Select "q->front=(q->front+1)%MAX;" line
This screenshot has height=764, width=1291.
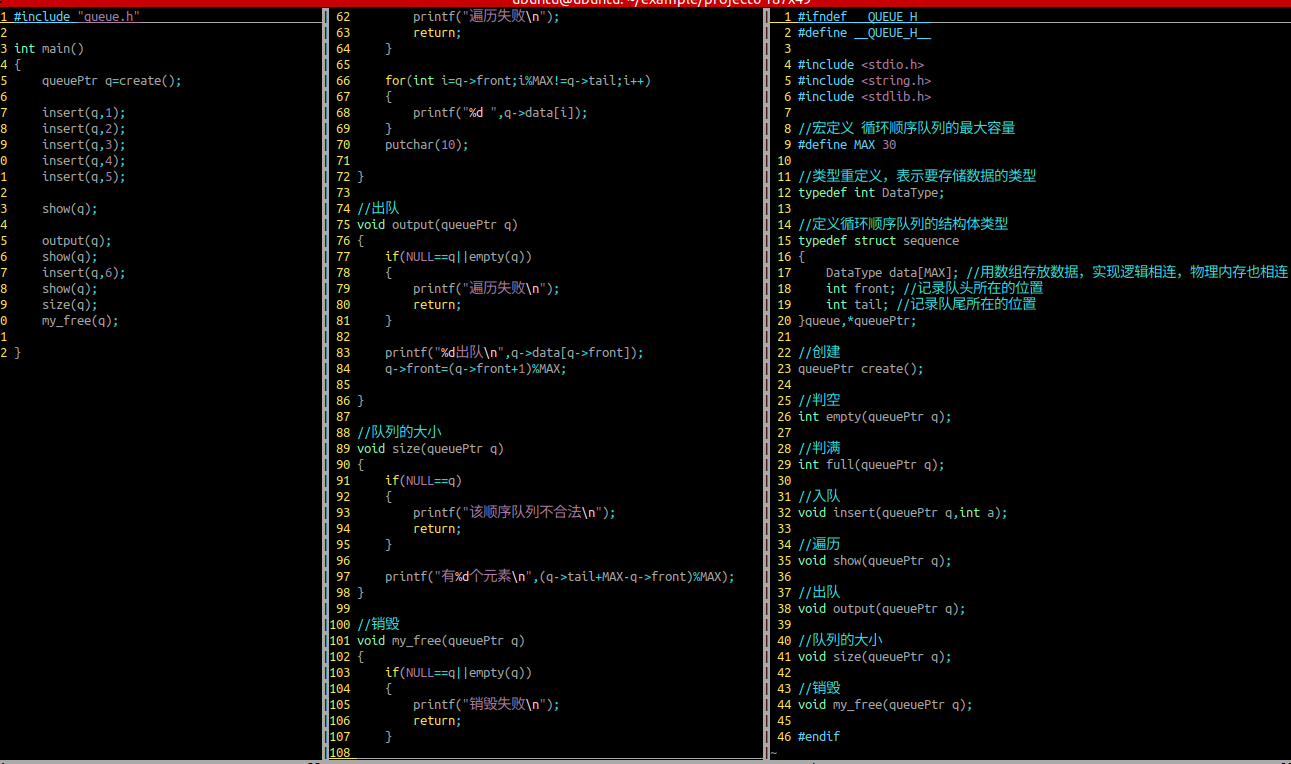(x=476, y=369)
